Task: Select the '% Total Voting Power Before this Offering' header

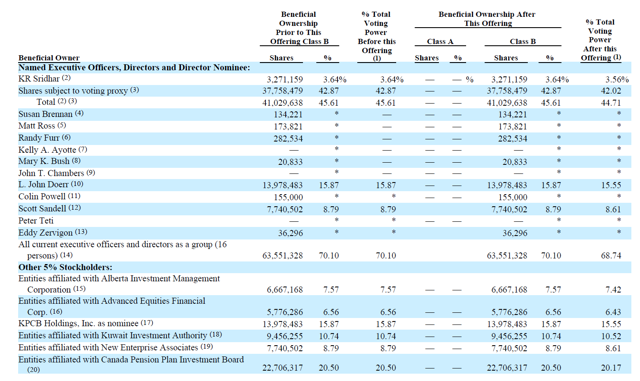Action: [376, 36]
